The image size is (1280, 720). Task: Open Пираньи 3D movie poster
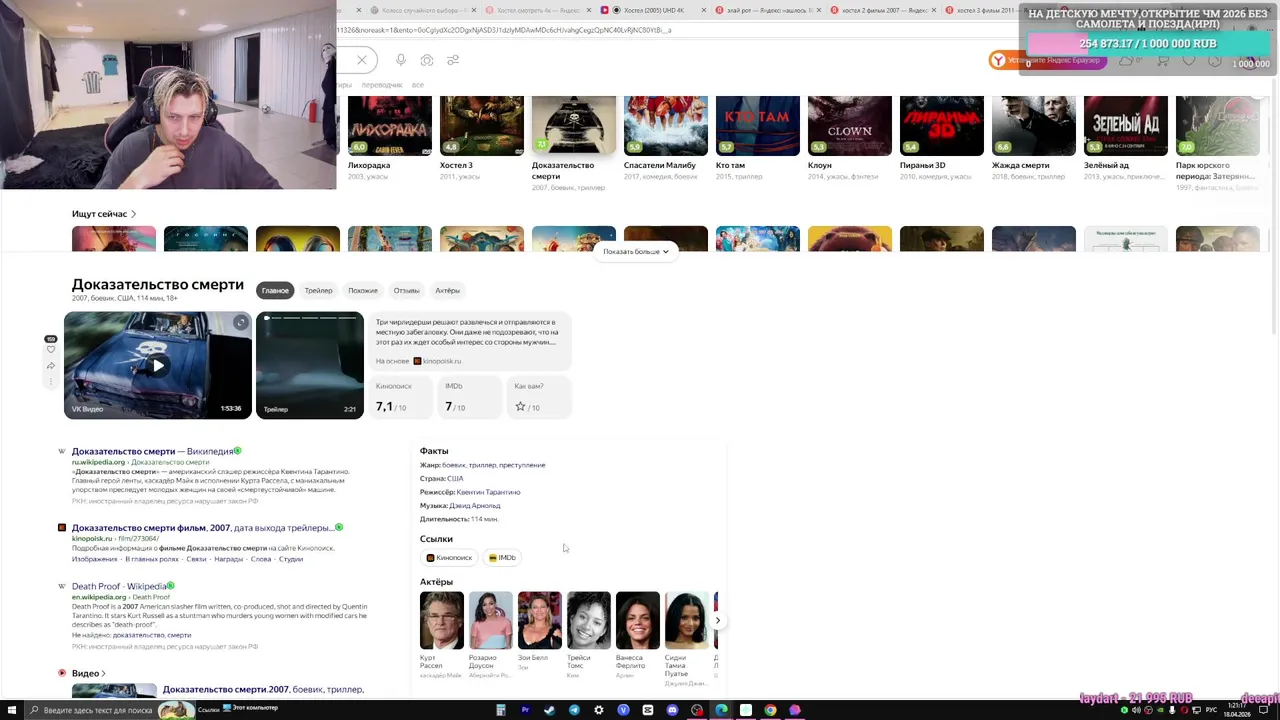pyautogui.click(x=942, y=126)
